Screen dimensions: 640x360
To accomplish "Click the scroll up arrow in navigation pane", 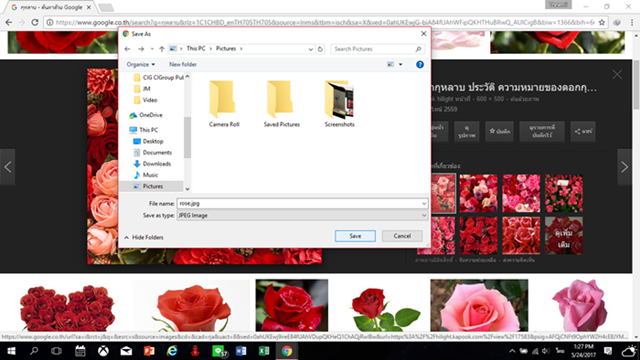I will pos(187,76).
